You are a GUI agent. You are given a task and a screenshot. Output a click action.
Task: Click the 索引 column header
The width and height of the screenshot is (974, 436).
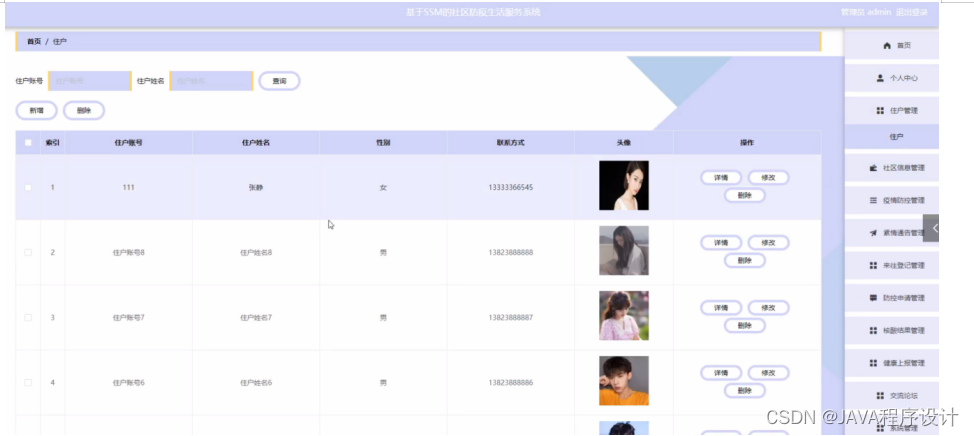point(53,142)
